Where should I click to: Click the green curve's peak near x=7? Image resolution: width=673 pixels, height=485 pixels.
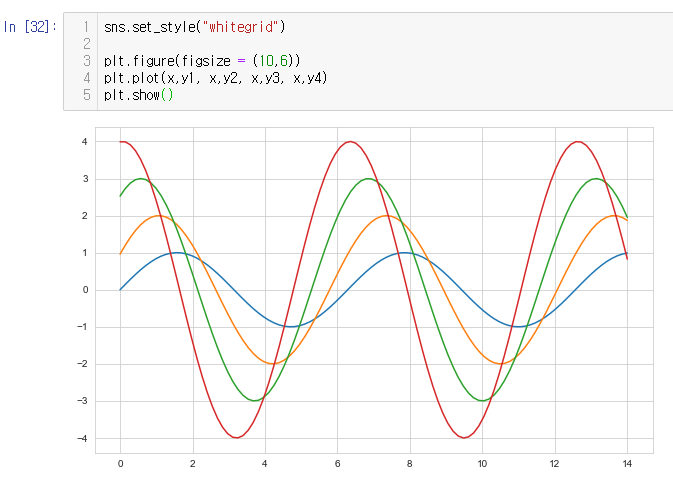[x=368, y=179]
